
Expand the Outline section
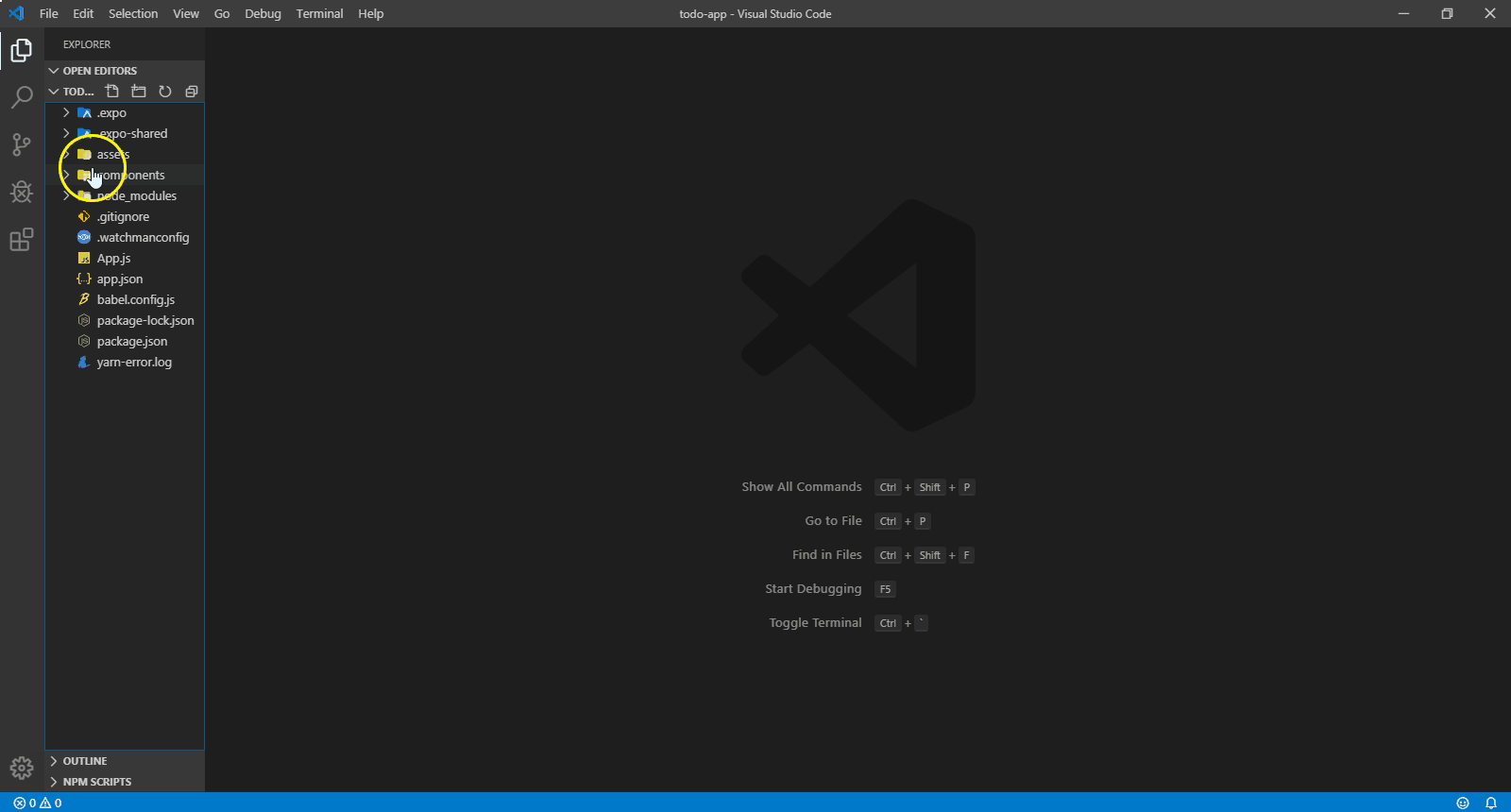coord(84,761)
